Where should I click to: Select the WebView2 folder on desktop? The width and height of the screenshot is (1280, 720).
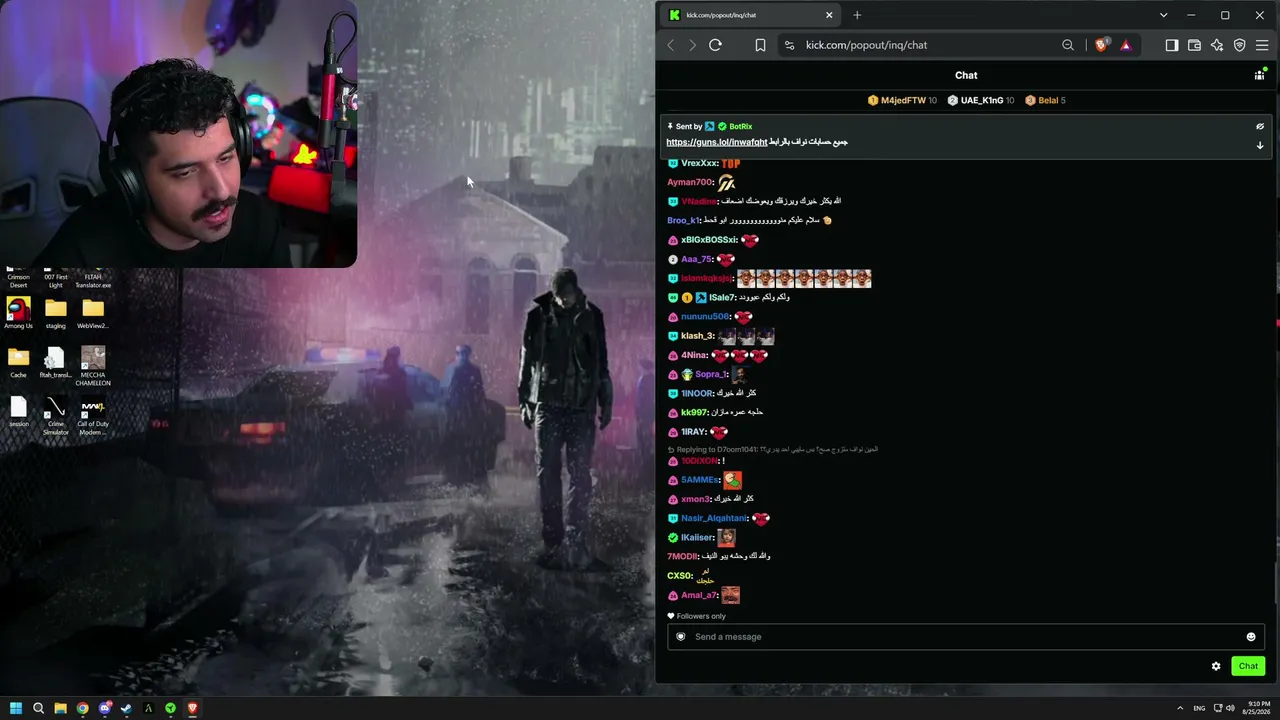(93, 313)
